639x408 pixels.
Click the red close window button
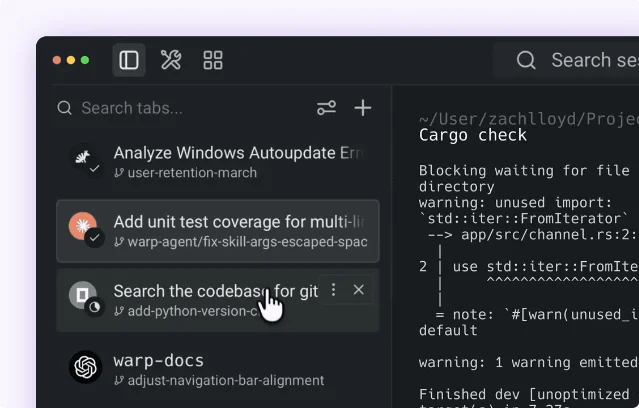point(57,60)
